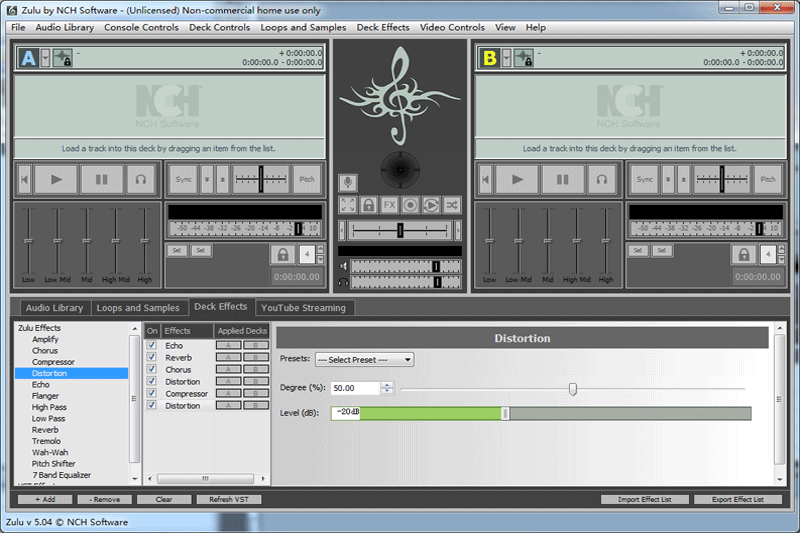
Task: Click the record circle icon in center panel
Action: point(410,205)
